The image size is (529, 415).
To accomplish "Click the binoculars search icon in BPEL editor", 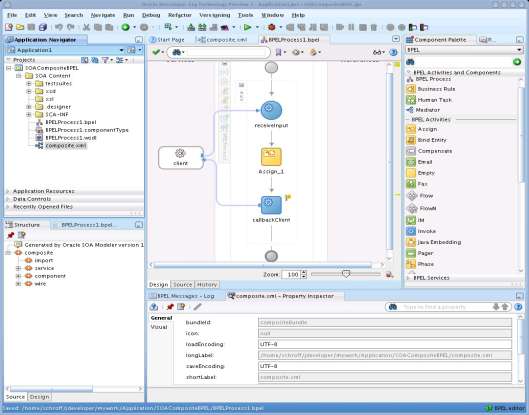I will tap(176, 52).
